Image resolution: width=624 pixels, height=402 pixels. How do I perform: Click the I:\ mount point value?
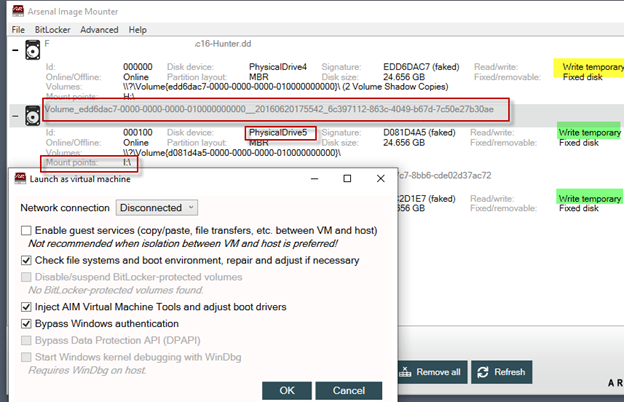[127, 162]
